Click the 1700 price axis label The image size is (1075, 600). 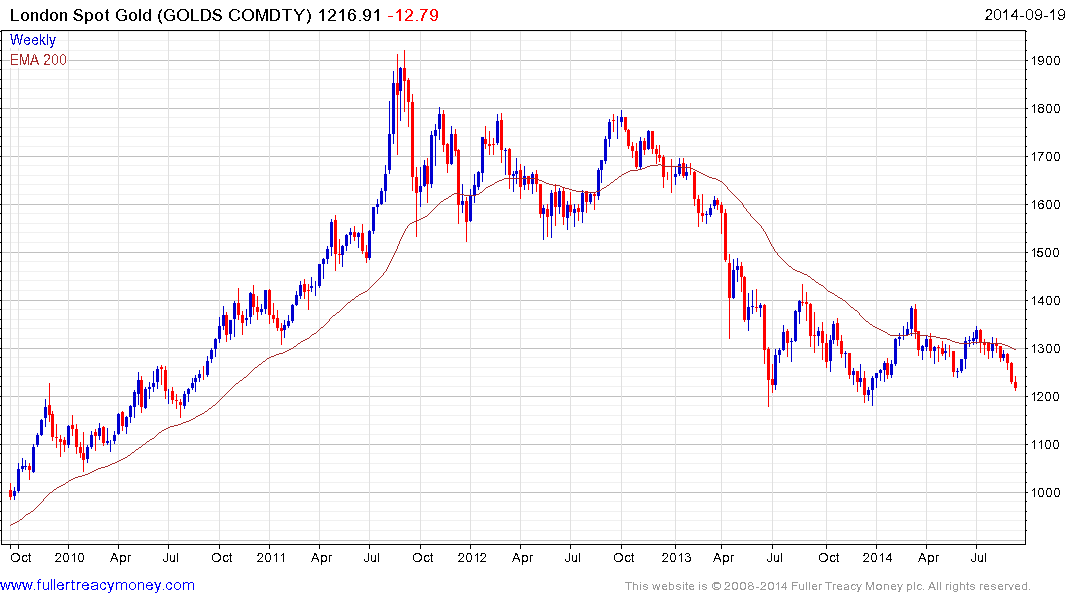click(x=1046, y=156)
